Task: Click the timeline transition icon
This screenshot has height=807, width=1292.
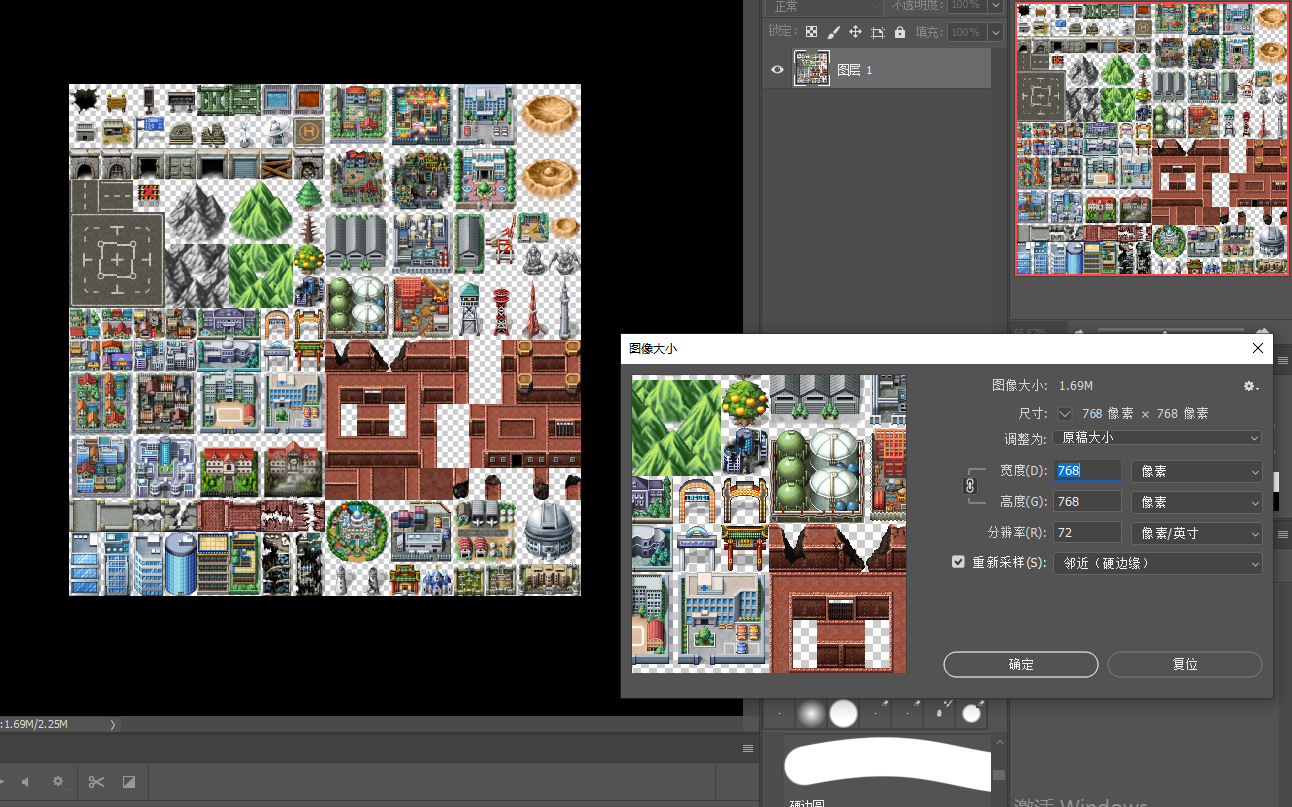Action: click(x=129, y=781)
